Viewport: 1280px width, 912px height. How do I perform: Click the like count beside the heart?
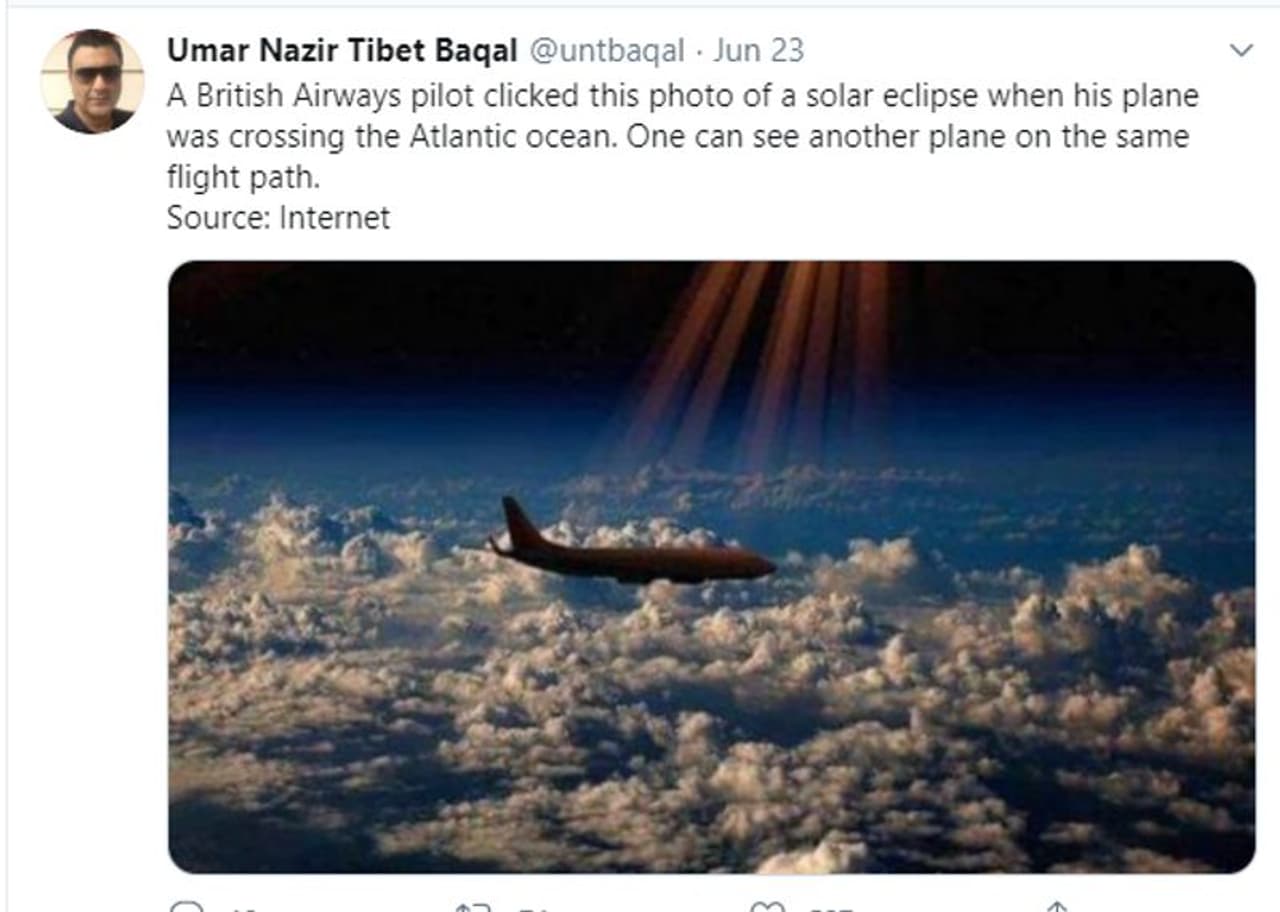pyautogui.click(x=830, y=909)
